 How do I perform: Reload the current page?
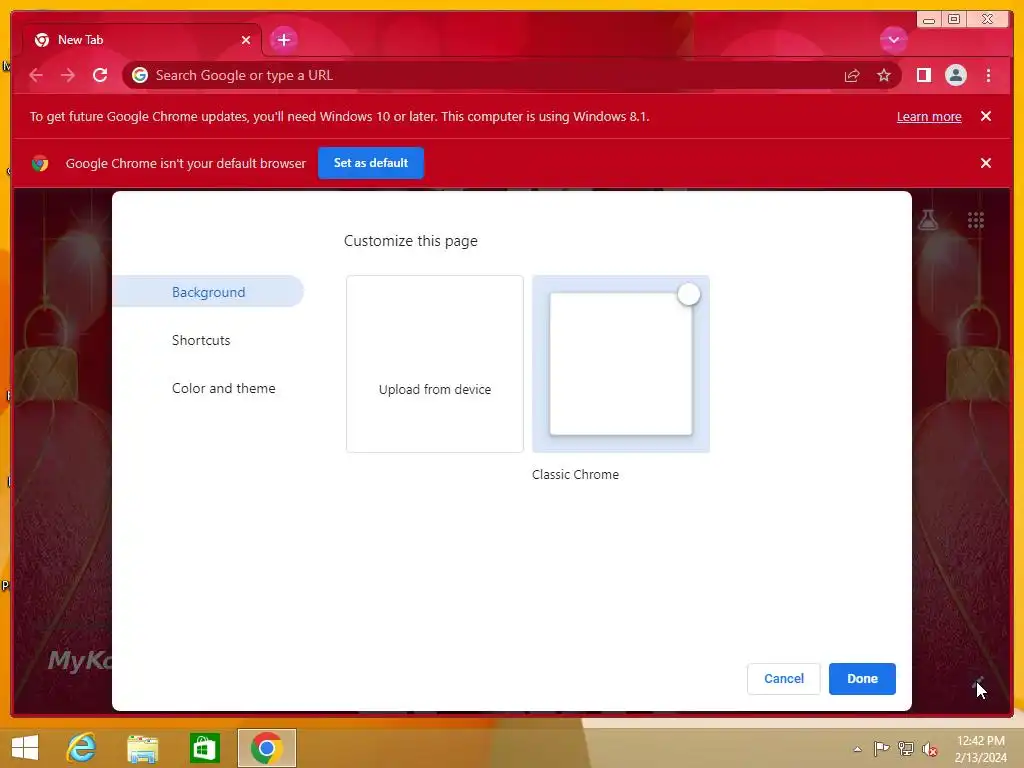tap(100, 75)
